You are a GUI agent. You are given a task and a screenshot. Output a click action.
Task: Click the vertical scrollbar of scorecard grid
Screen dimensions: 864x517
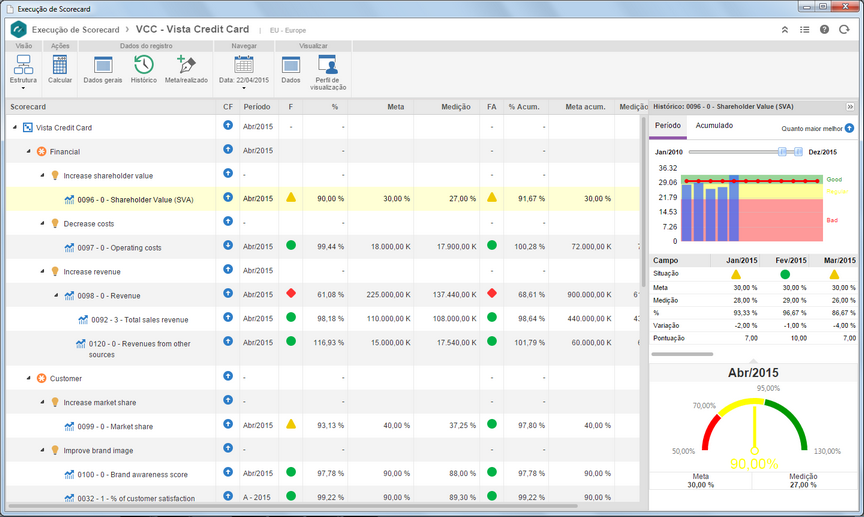tap(643, 202)
